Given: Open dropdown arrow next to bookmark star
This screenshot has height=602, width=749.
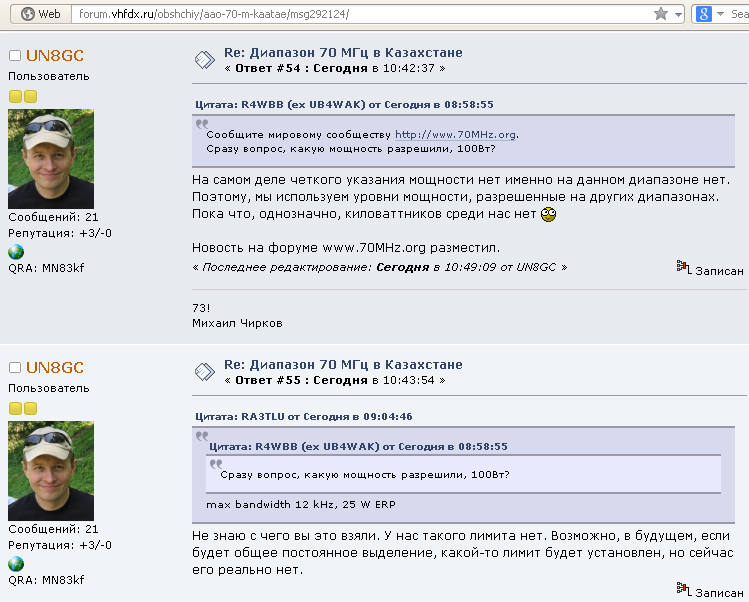Looking at the screenshot, I should click(678, 14).
